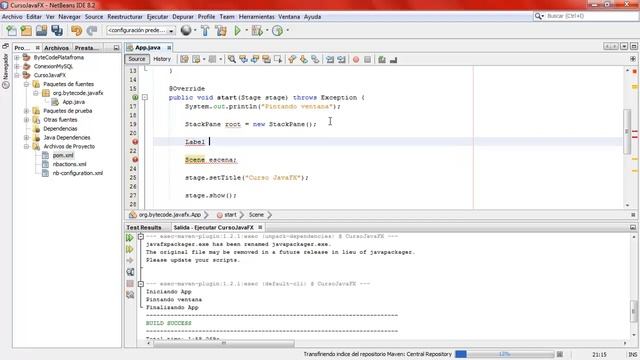Image resolution: width=640 pixels, height=360 pixels.
Task: Open the Reestructurar menu
Action: tap(125, 17)
